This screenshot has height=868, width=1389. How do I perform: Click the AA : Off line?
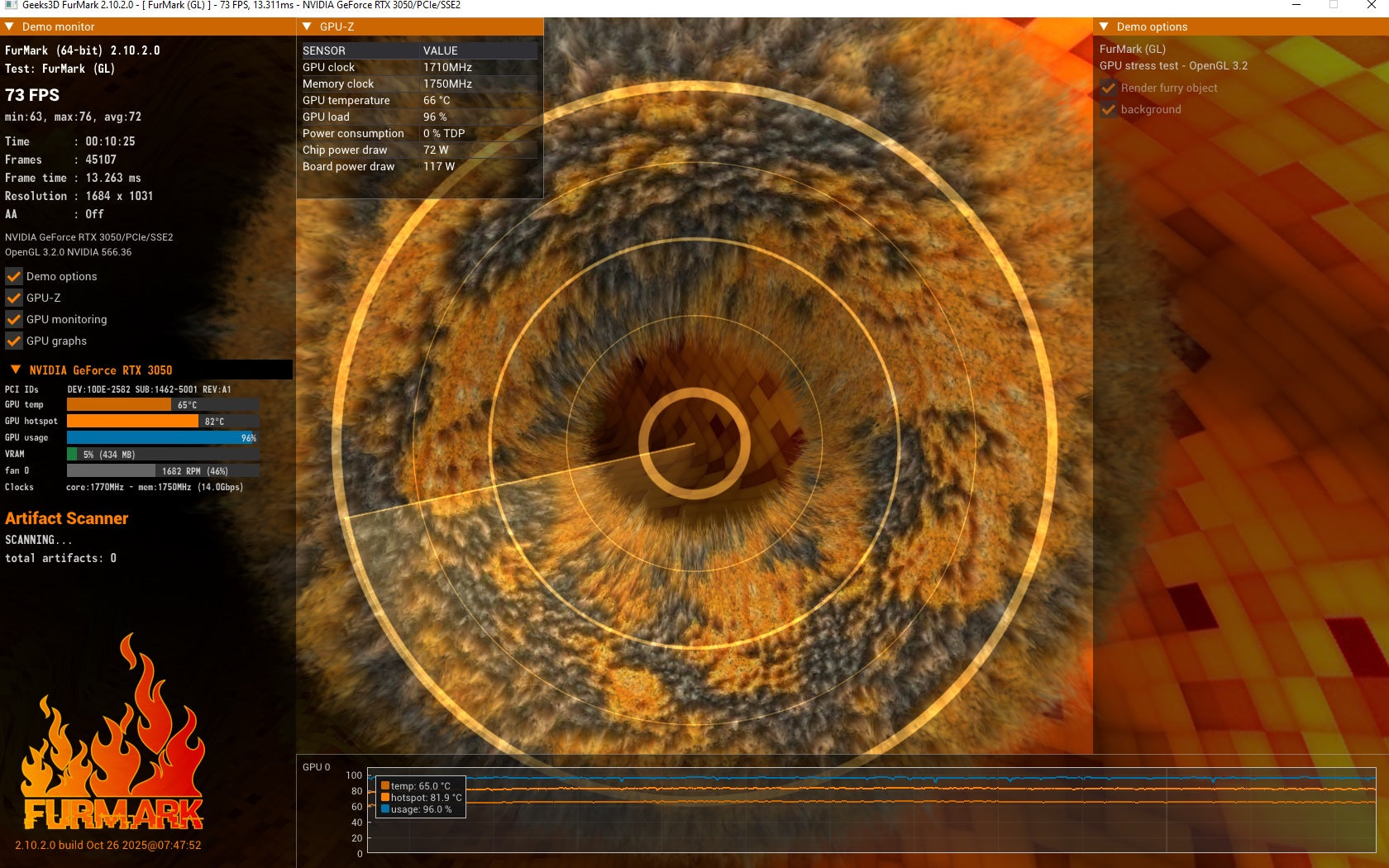pos(55,214)
